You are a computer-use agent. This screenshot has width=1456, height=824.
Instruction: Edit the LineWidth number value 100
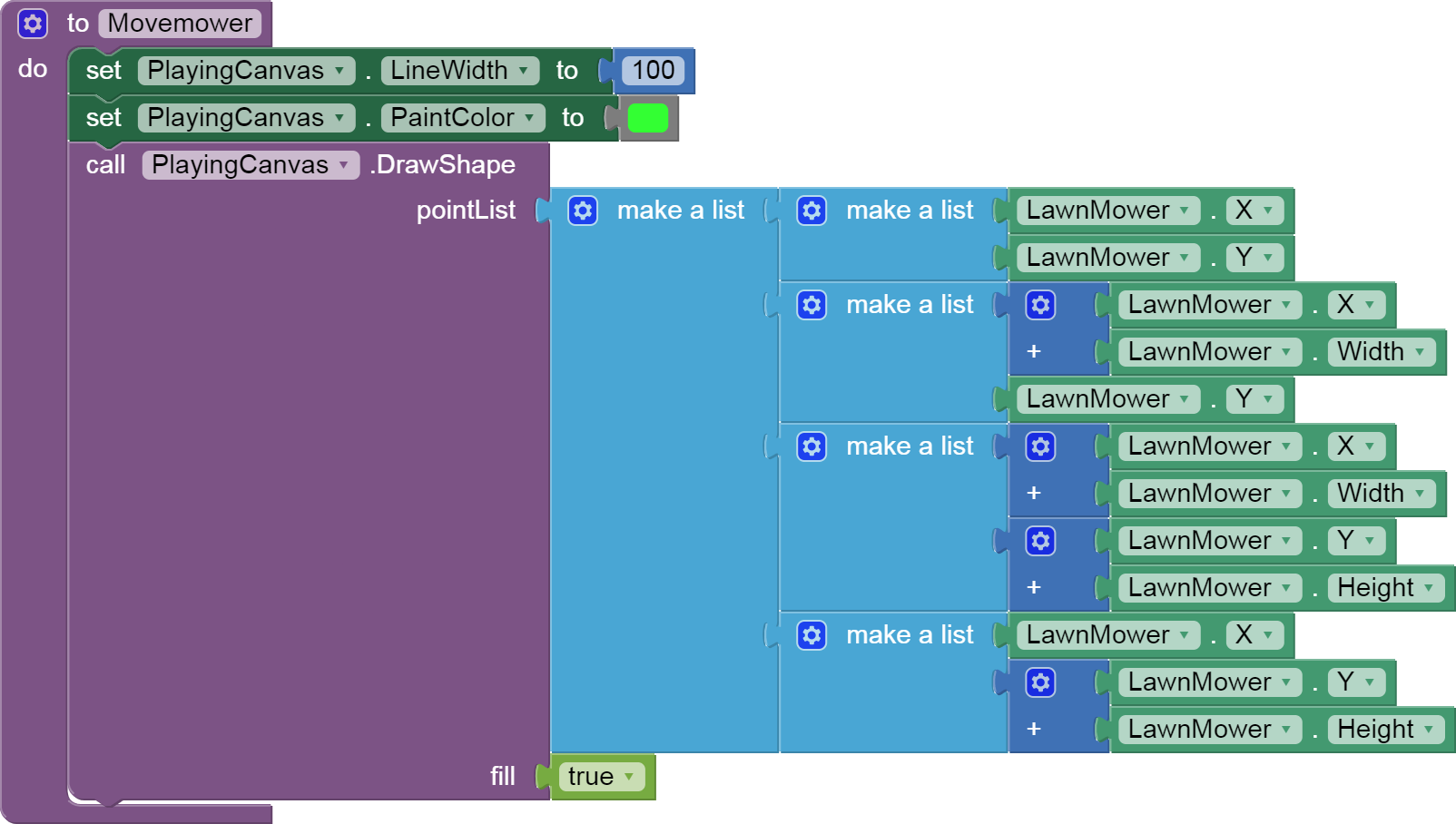(x=654, y=71)
